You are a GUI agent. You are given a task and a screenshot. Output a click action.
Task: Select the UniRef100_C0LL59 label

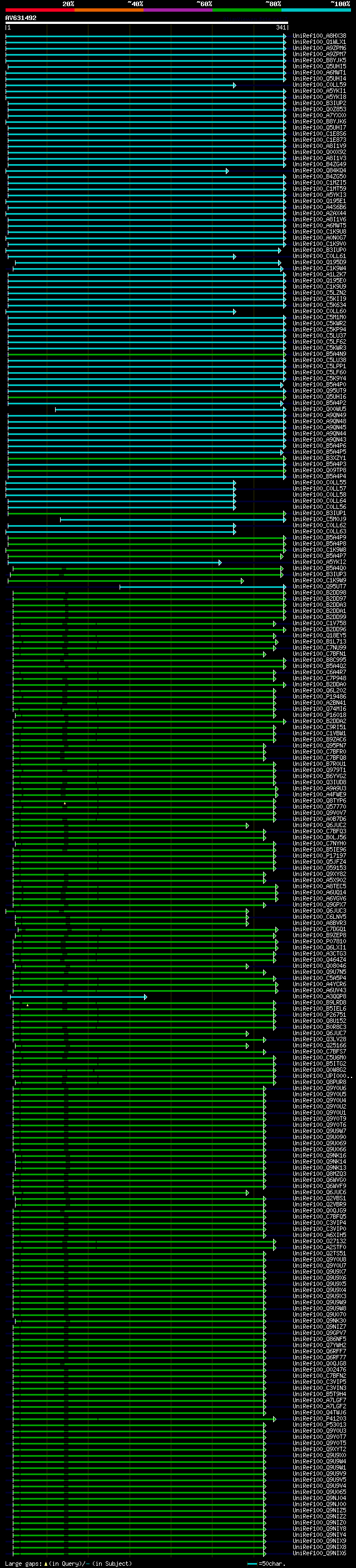tap(319, 85)
